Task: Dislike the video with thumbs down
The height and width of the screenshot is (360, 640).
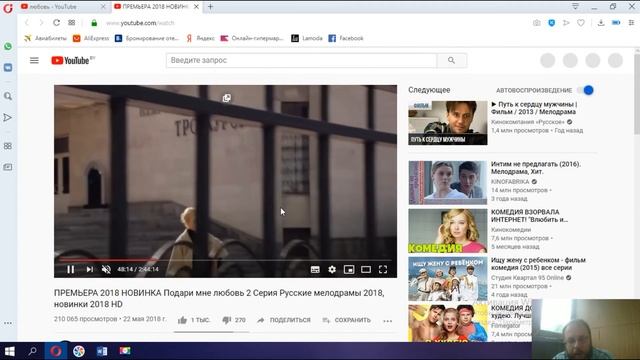Action: pyautogui.click(x=227, y=320)
